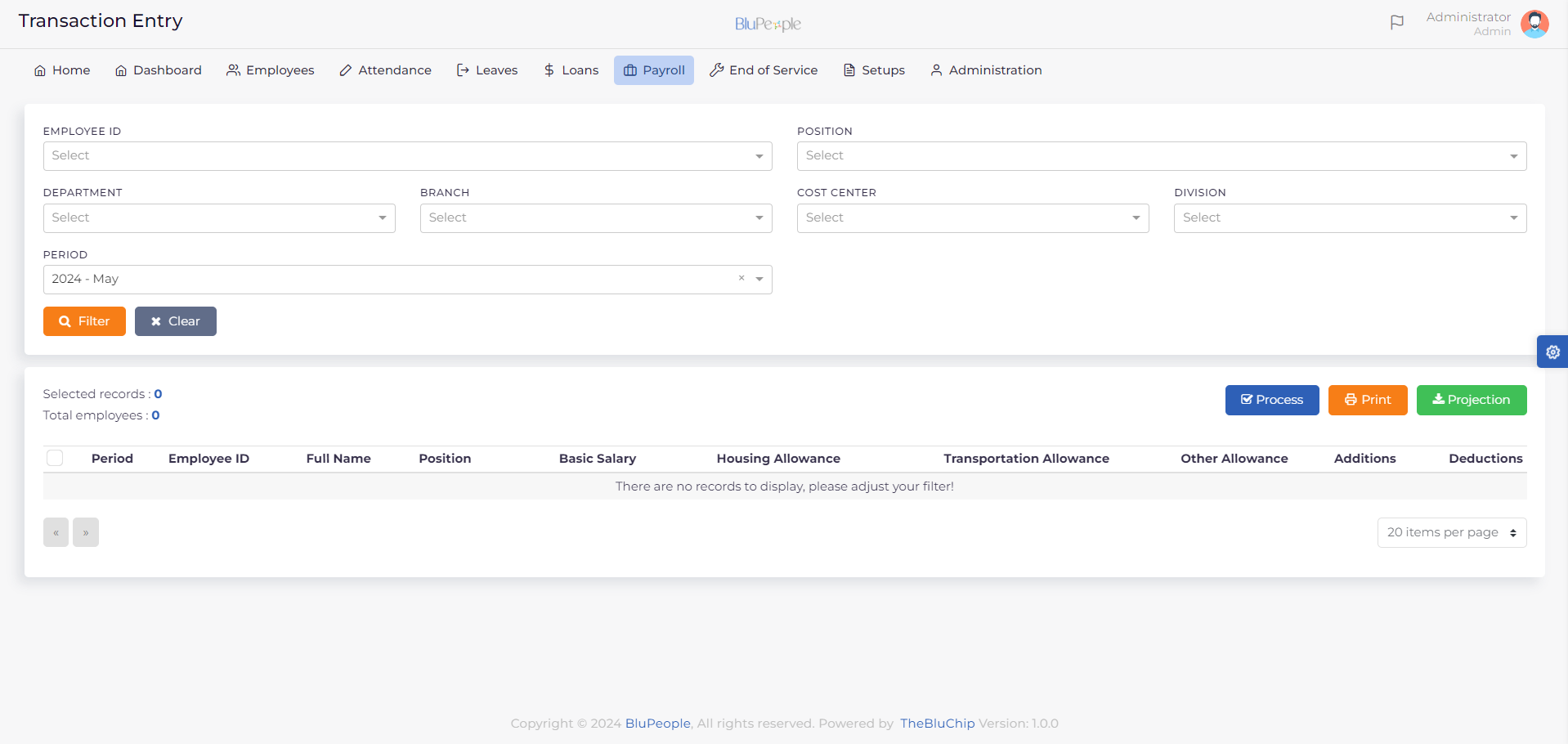Switch to the Payroll tab
Image resolution: width=1568 pixels, height=744 pixels.
point(653,70)
